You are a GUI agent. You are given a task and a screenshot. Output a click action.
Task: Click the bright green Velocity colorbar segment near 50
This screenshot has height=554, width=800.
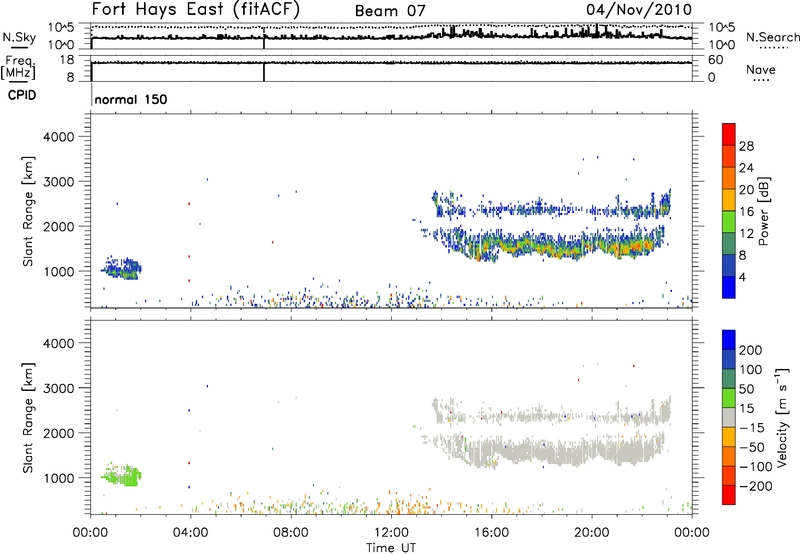pos(729,398)
